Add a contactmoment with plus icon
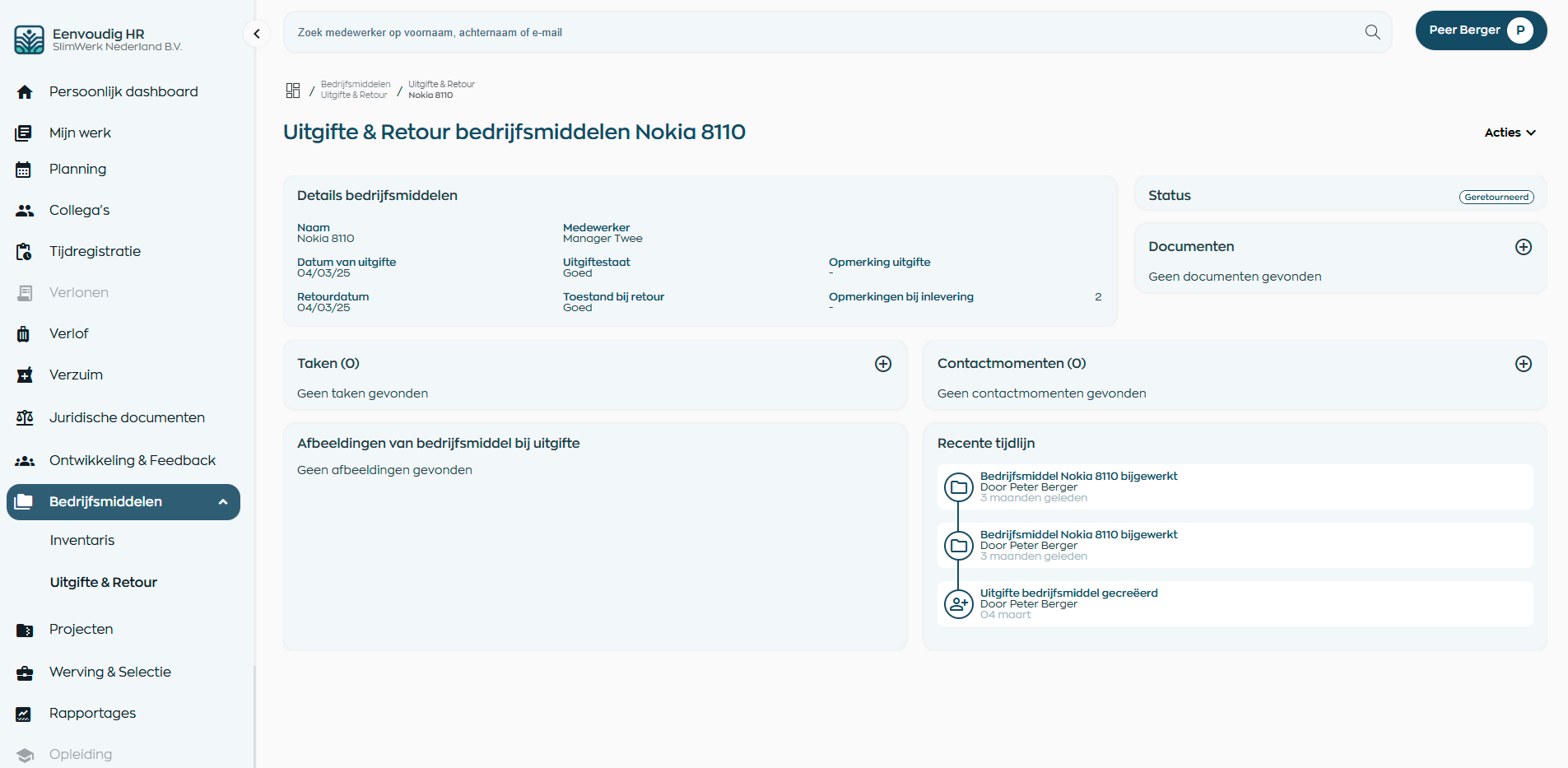This screenshot has height=768, width=1568. point(1523,364)
